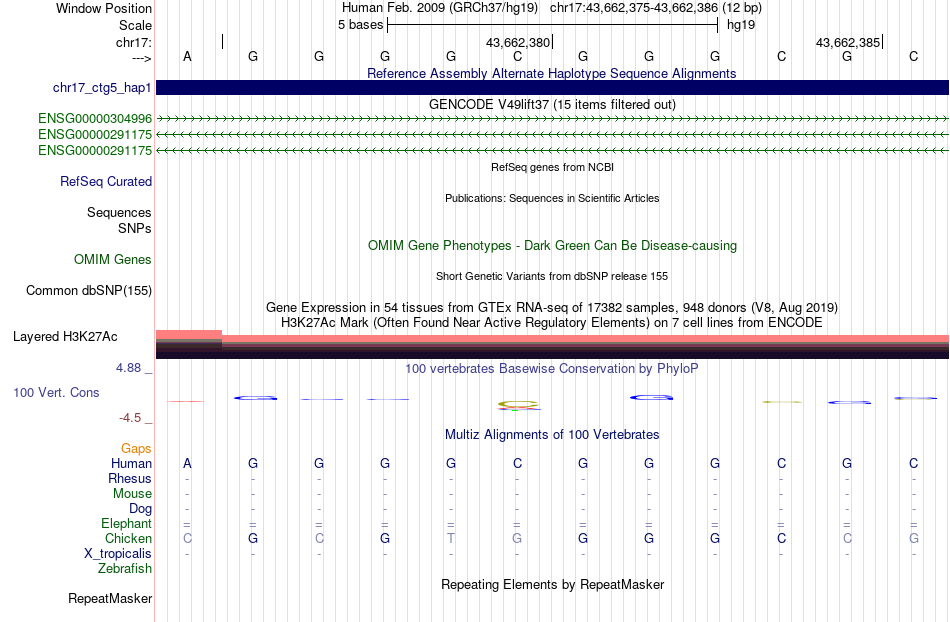Select the Mouse species label
Screen dimensions: 950x622
point(132,494)
